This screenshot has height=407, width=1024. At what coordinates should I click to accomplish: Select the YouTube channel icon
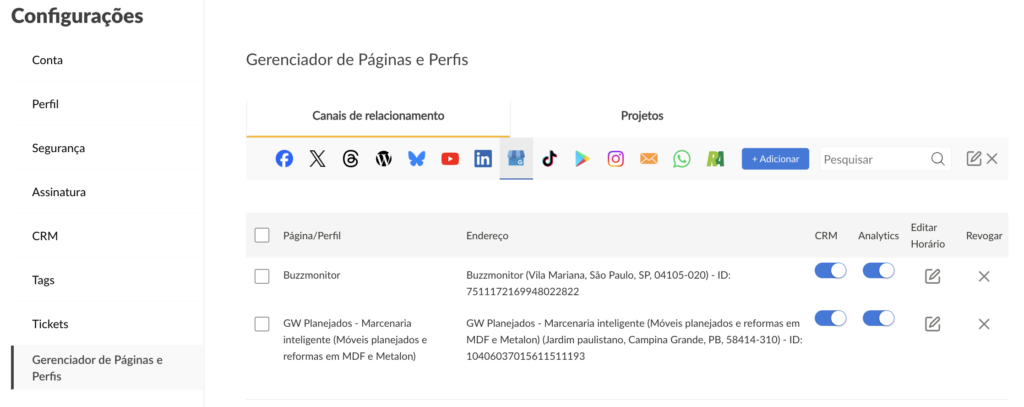pos(450,159)
